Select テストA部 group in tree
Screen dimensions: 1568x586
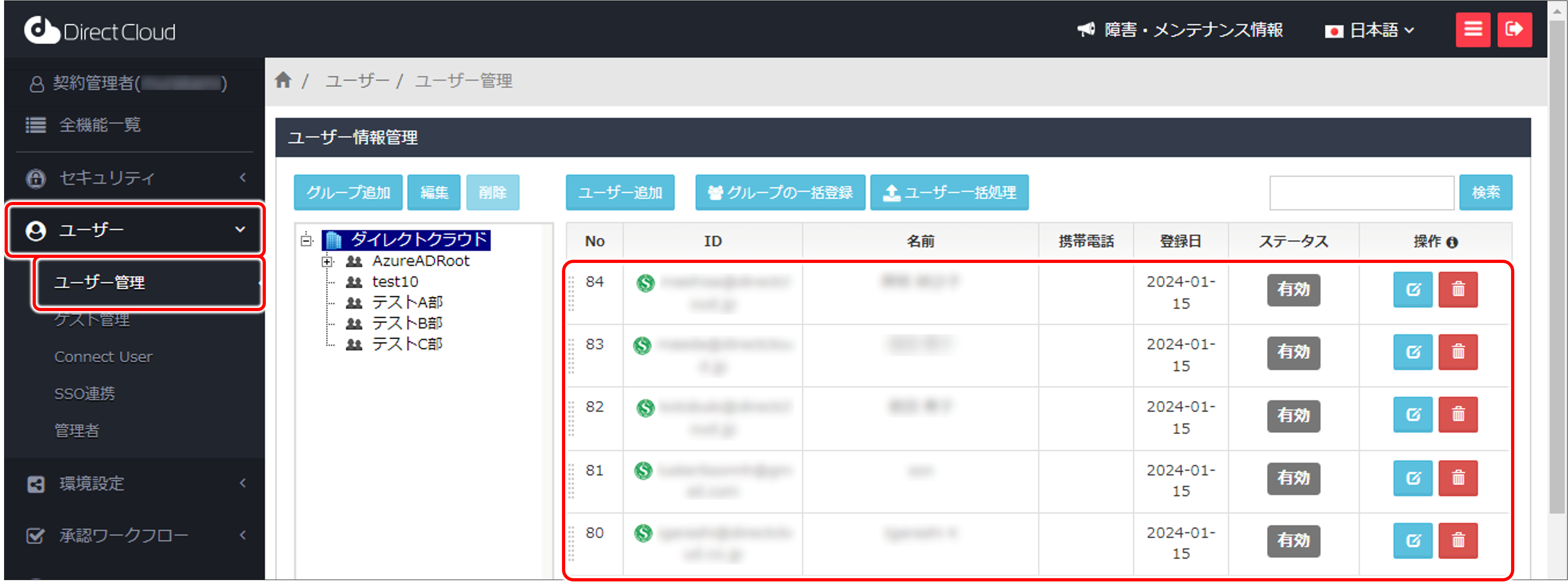point(407,303)
